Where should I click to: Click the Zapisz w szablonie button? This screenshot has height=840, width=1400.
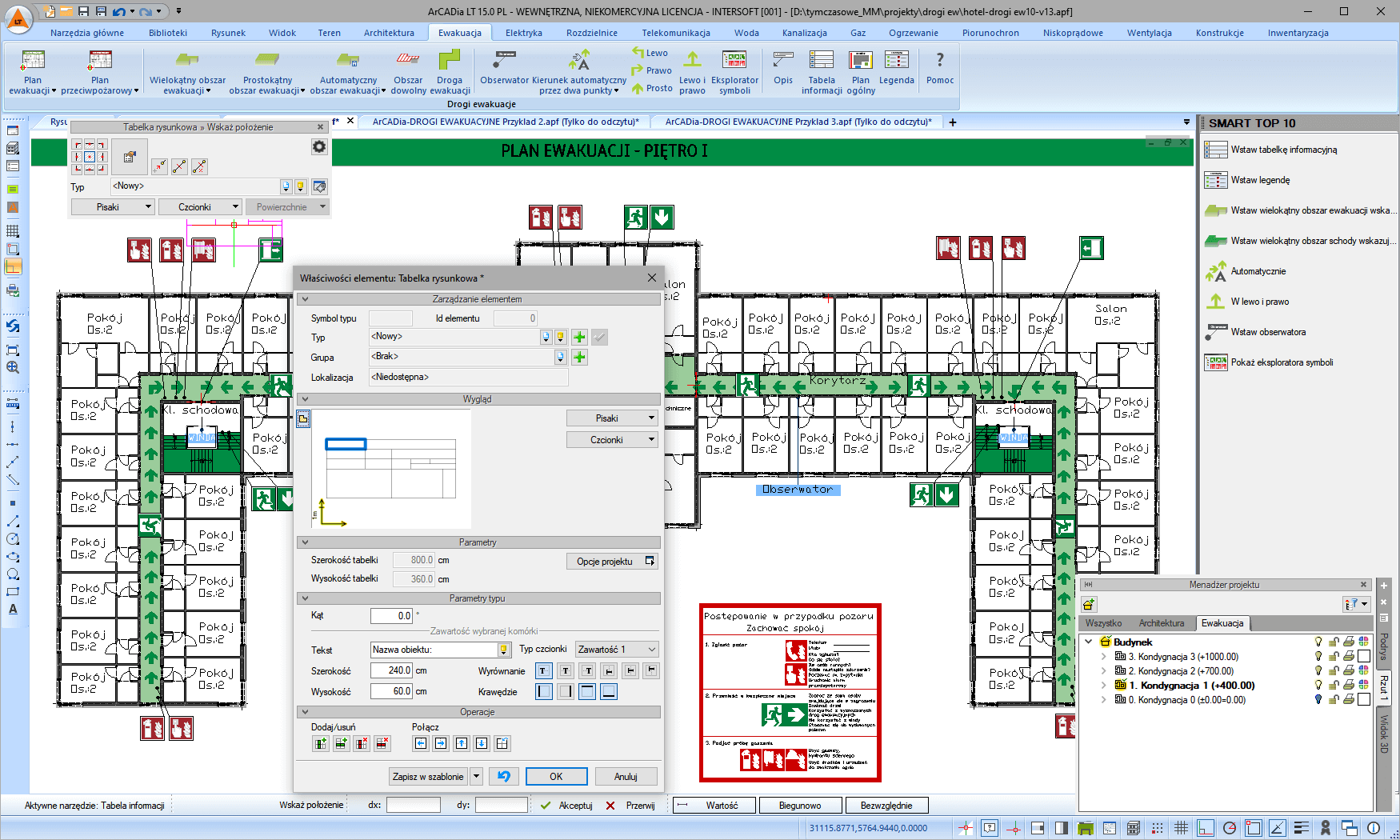tap(428, 776)
